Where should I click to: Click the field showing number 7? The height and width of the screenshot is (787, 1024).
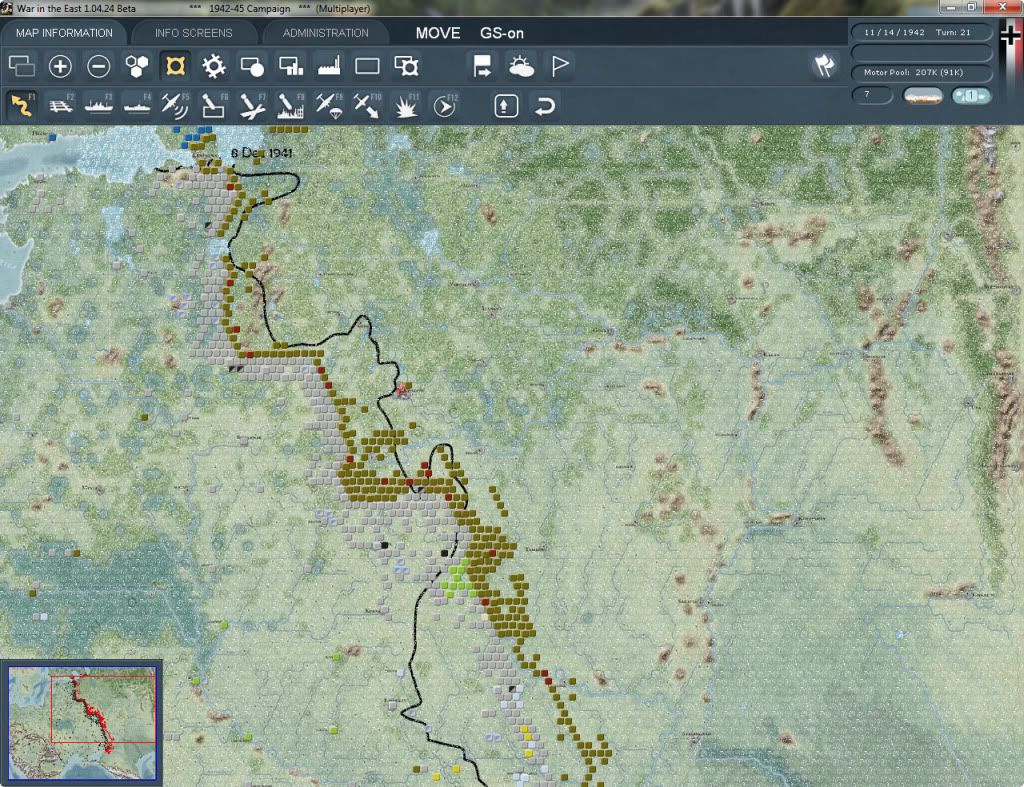click(872, 95)
